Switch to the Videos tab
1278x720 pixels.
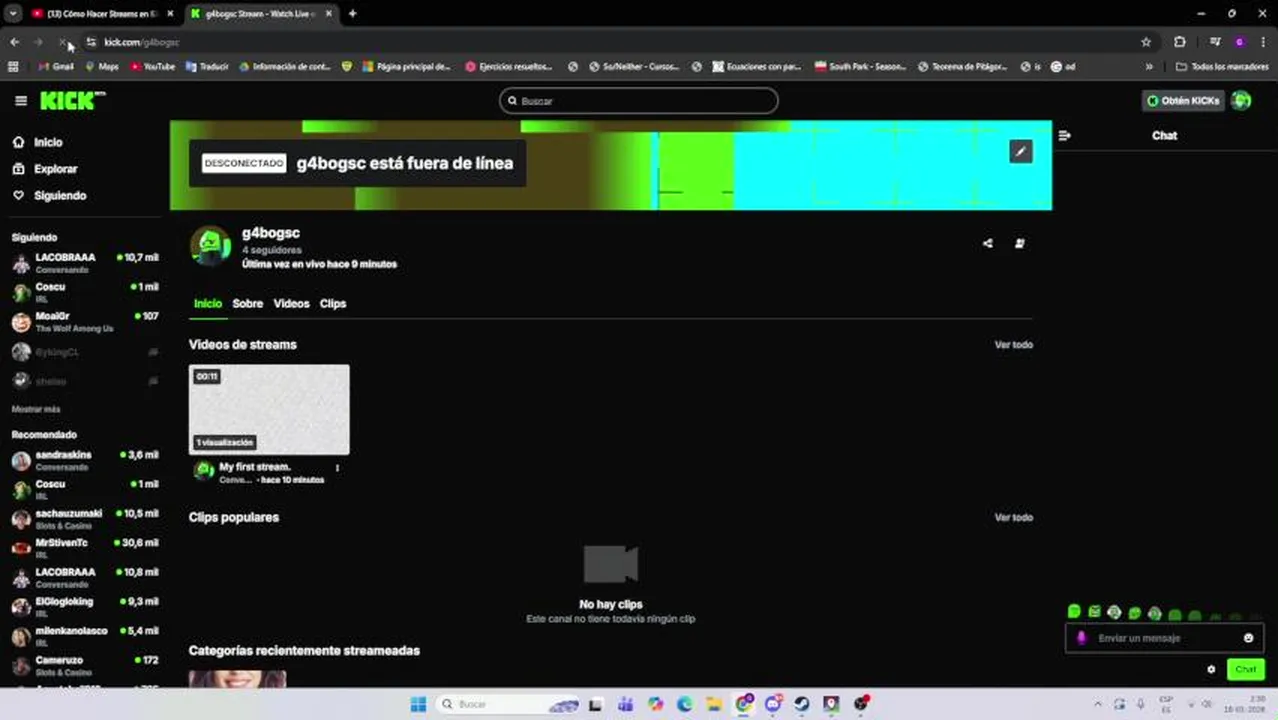click(x=292, y=303)
